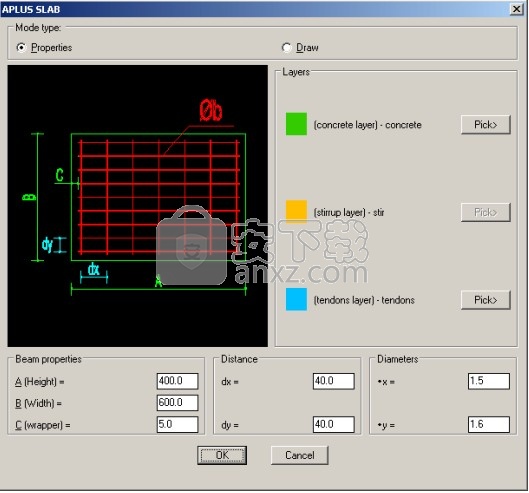Click the disabled stirrup layer Pick button
529x493 pixels.
485,212
